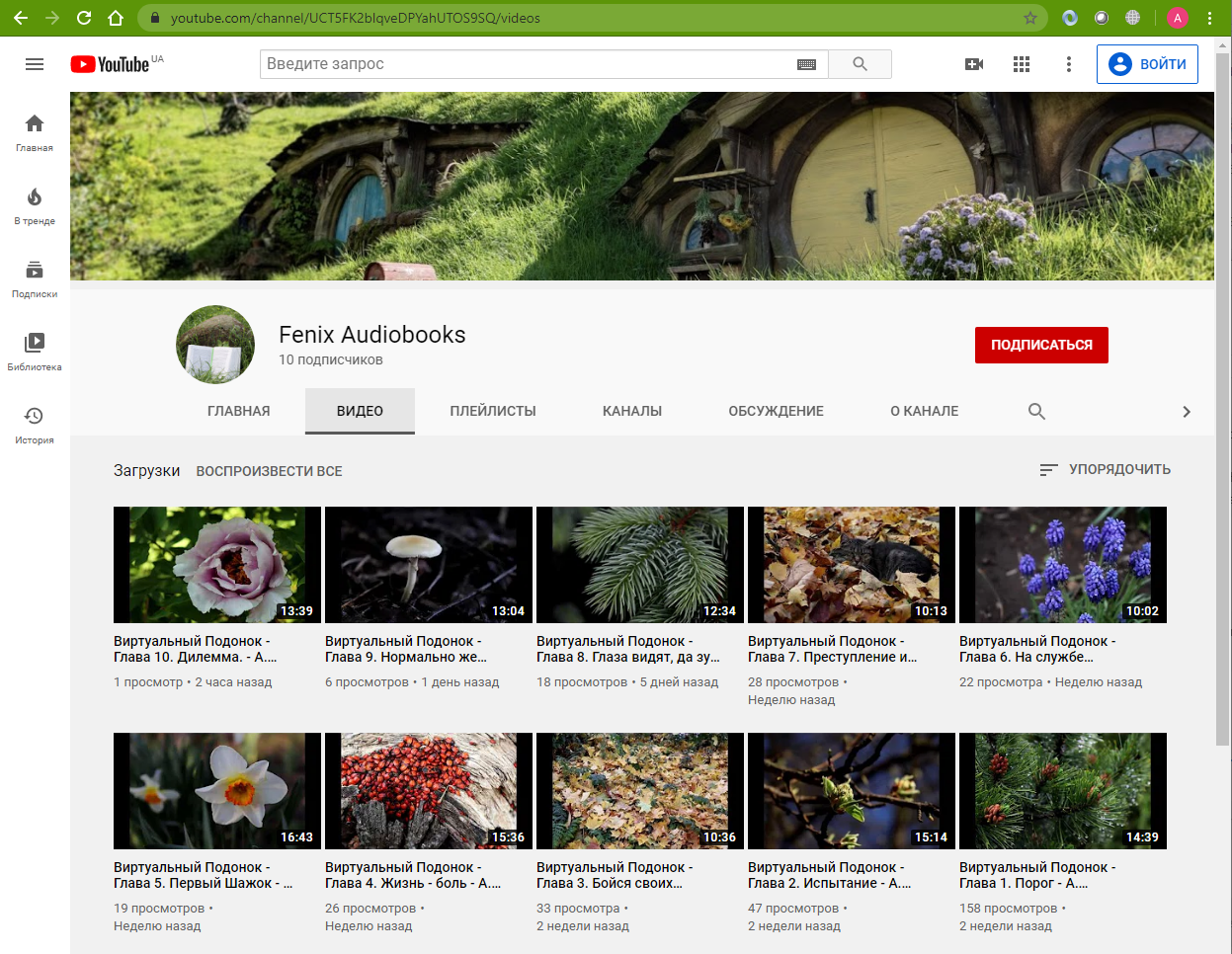Click the on-screen keyboard icon in search
The width and height of the screenshot is (1232, 954).
pos(806,64)
